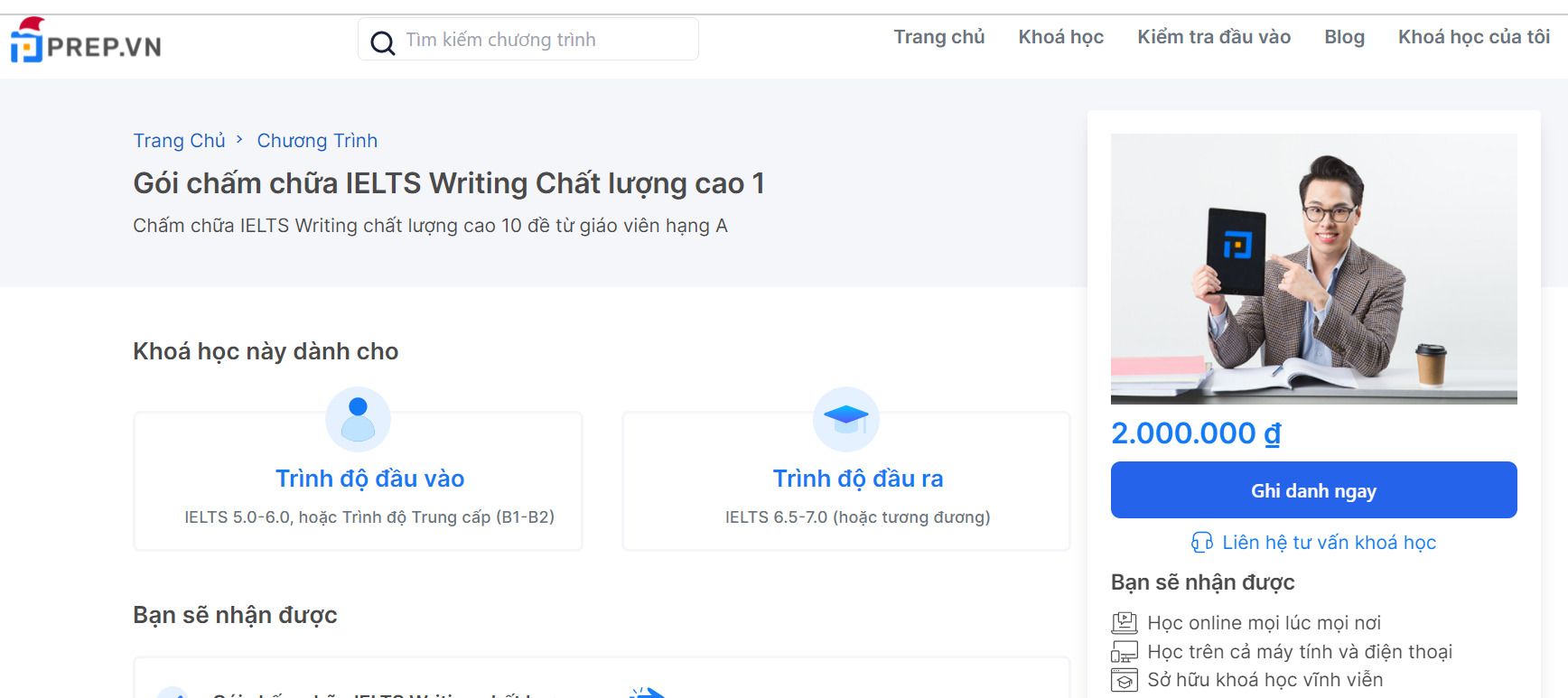Click the course instructor thumbnail image
Image resolution: width=1568 pixels, height=698 pixels.
click(x=1313, y=268)
